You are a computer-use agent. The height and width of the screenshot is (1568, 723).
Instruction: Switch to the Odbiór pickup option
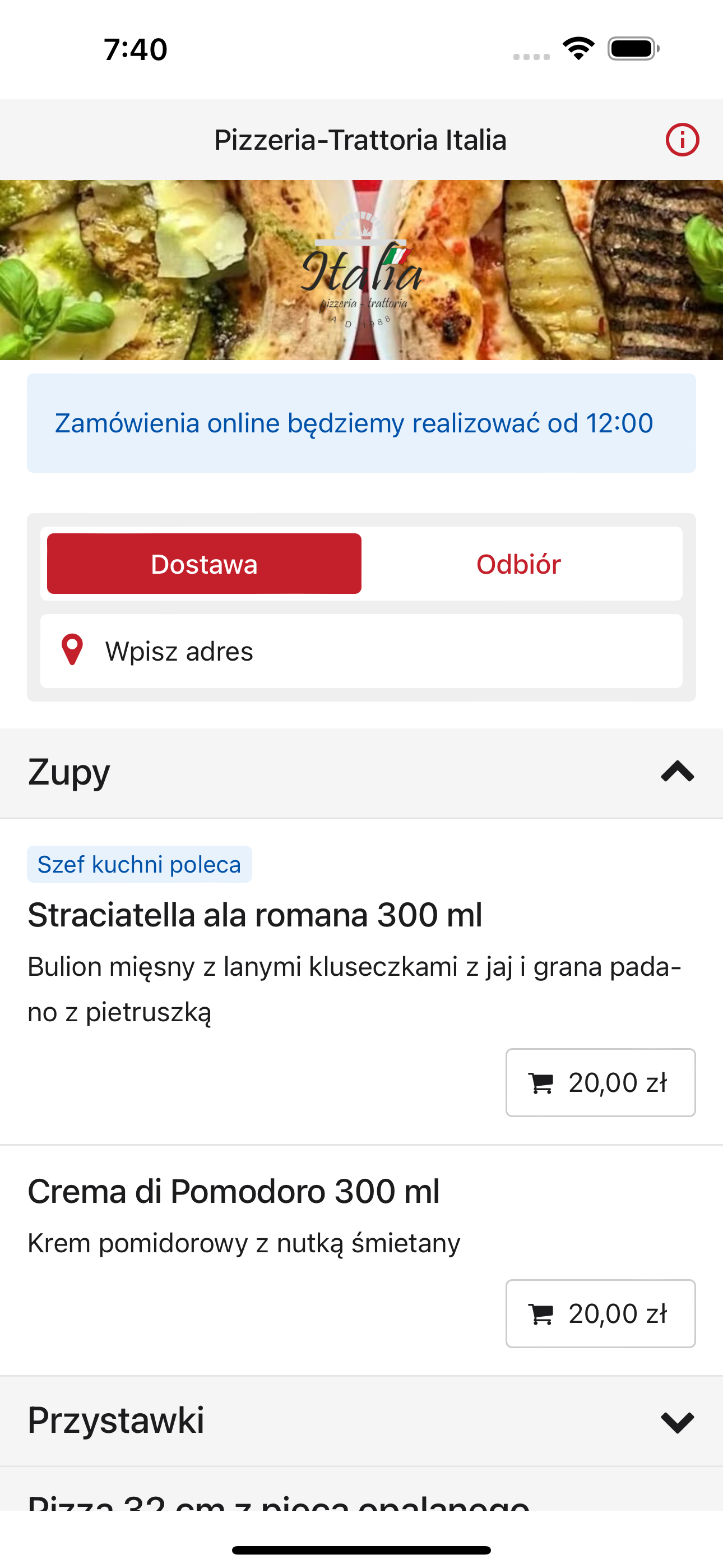(518, 564)
